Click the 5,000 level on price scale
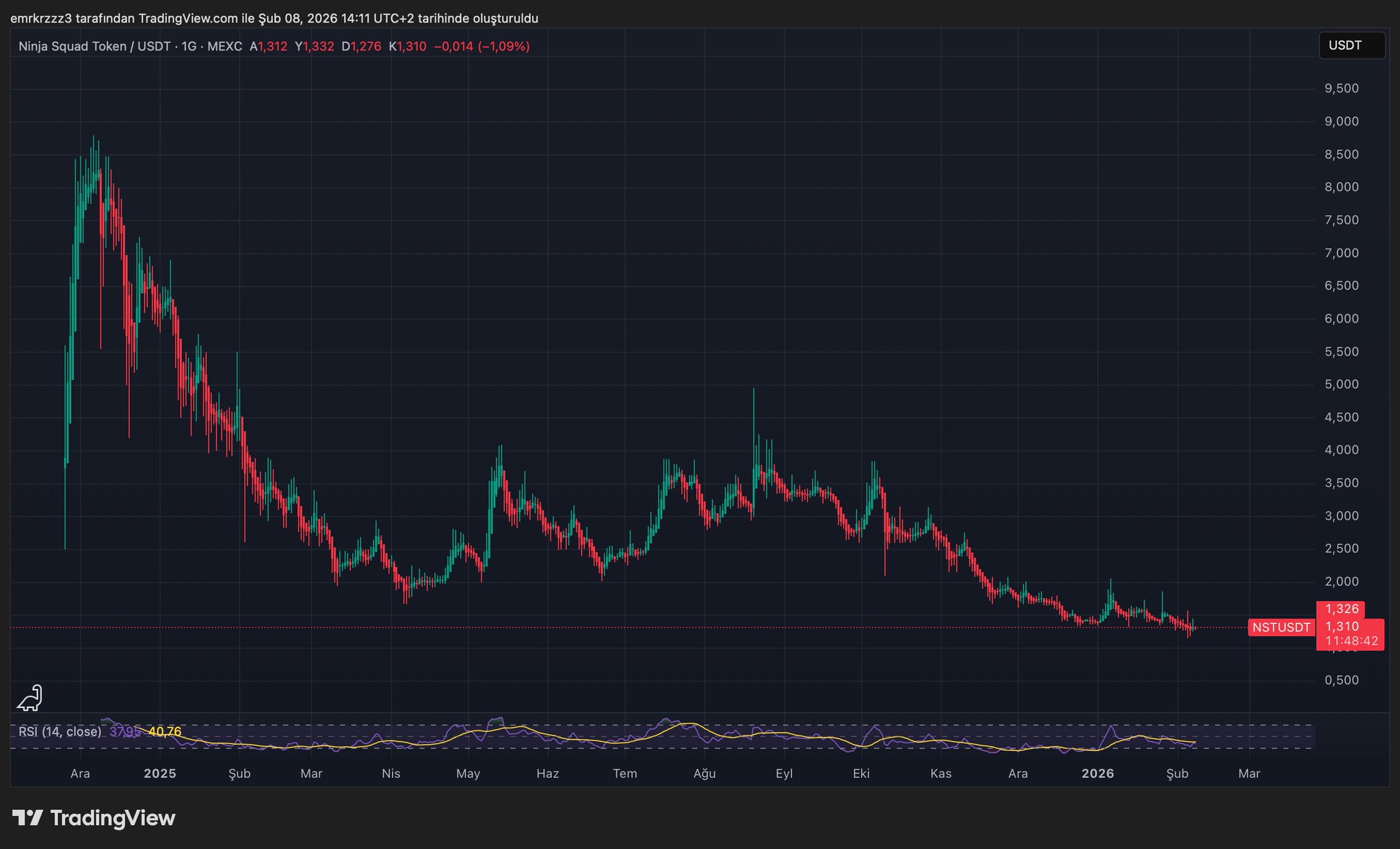 (x=1341, y=384)
